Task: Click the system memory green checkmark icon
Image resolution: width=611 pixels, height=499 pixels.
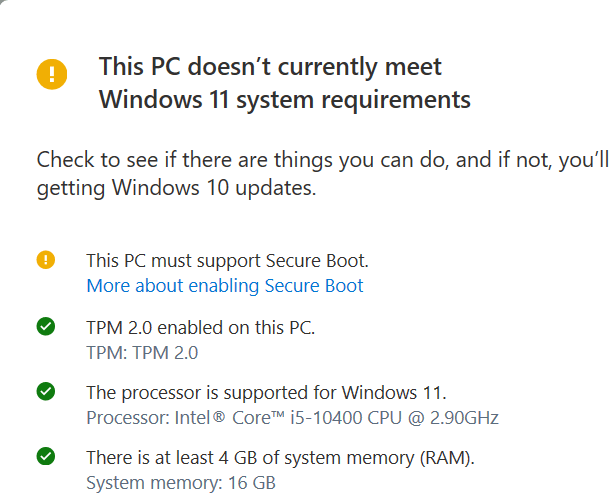Action: (x=45, y=457)
